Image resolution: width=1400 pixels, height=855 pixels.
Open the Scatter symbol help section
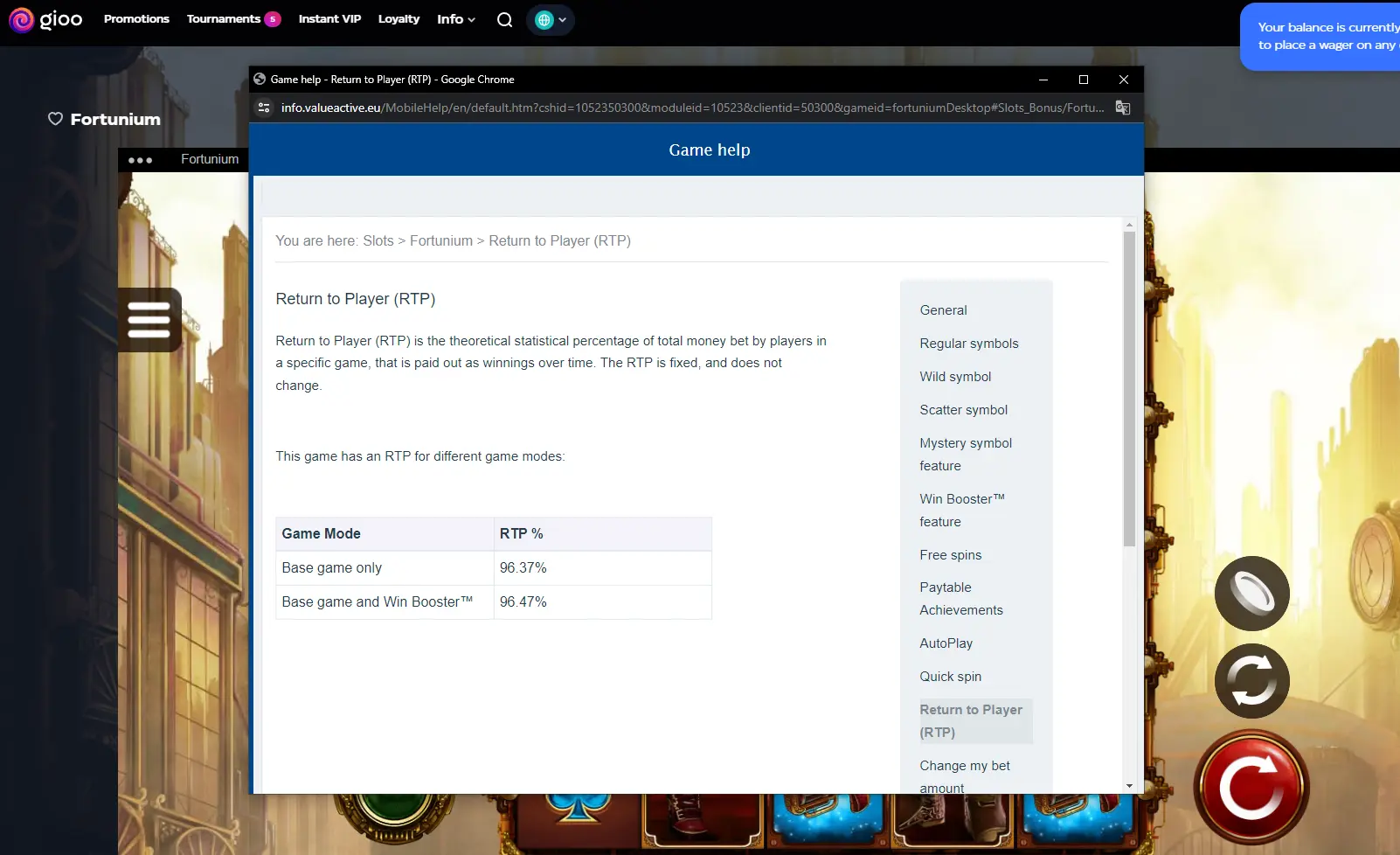pos(963,410)
